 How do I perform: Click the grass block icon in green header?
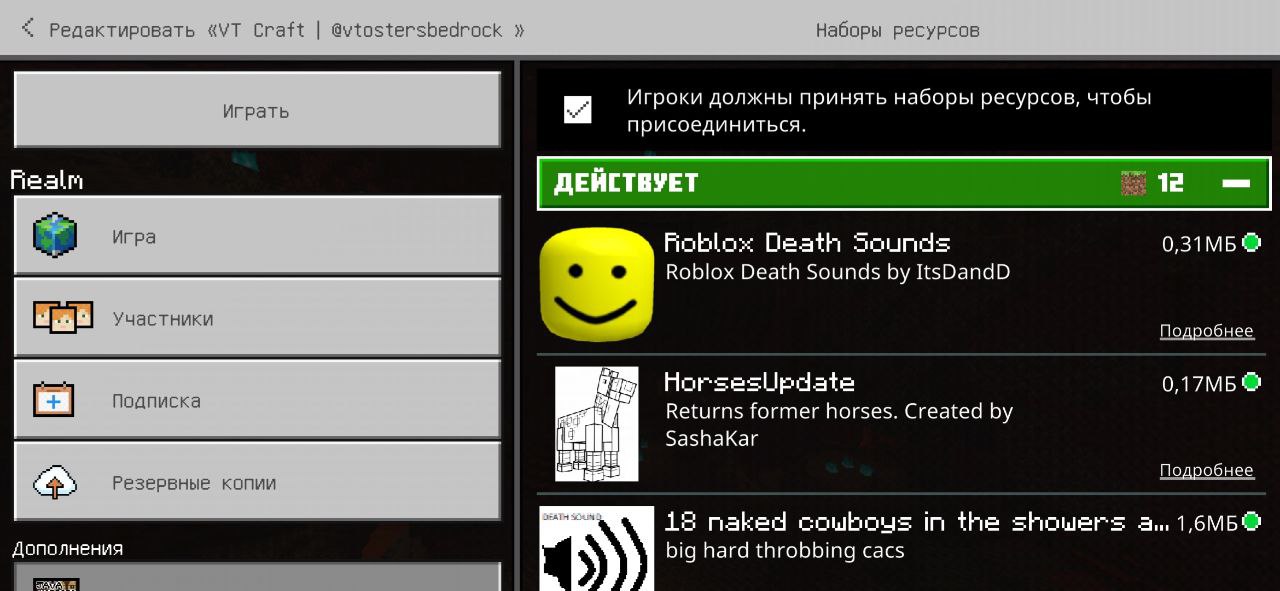(x=1133, y=183)
